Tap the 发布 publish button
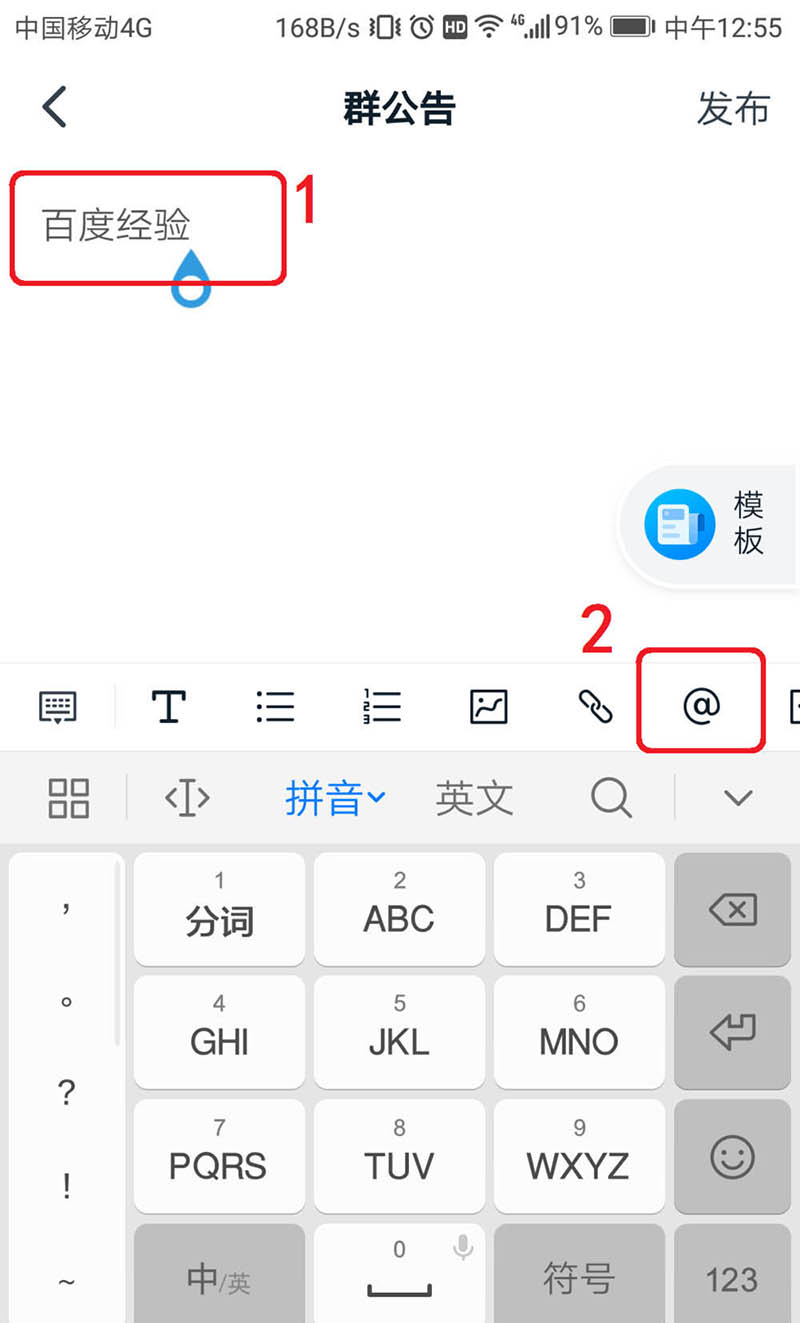800x1323 pixels. 733,108
